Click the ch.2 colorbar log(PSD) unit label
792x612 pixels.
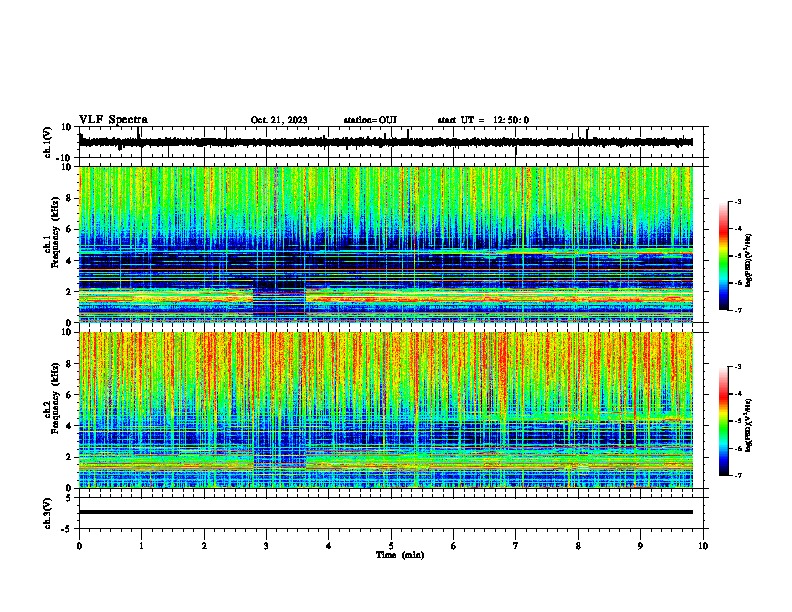(749, 425)
